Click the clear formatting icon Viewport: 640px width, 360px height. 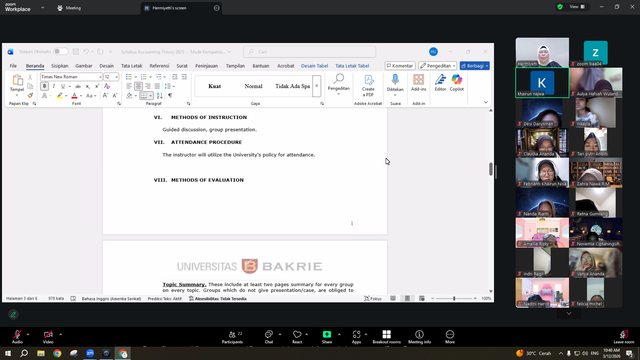(x=107, y=86)
